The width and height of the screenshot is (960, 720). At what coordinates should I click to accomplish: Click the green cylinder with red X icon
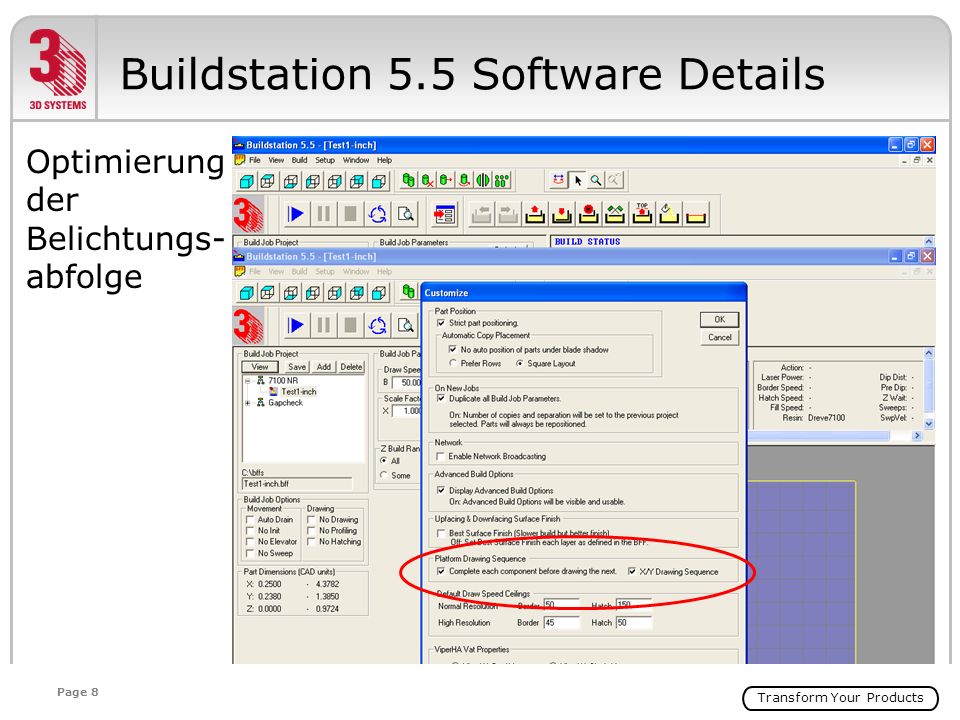[x=427, y=180]
